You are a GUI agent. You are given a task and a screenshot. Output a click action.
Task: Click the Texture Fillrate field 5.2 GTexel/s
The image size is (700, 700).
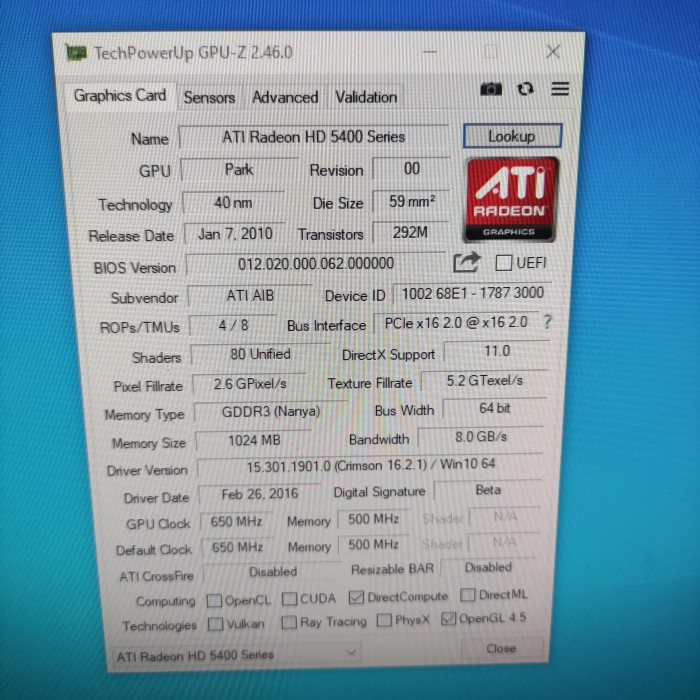(484, 381)
